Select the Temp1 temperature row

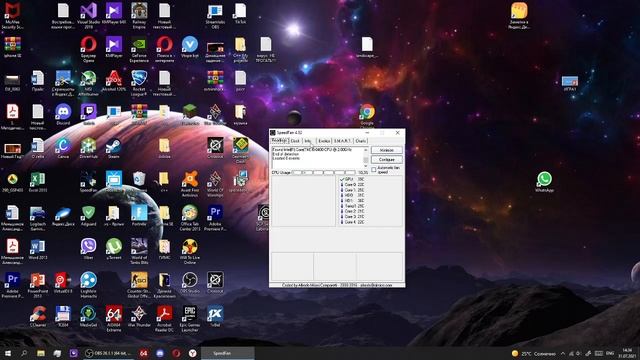tap(352, 206)
